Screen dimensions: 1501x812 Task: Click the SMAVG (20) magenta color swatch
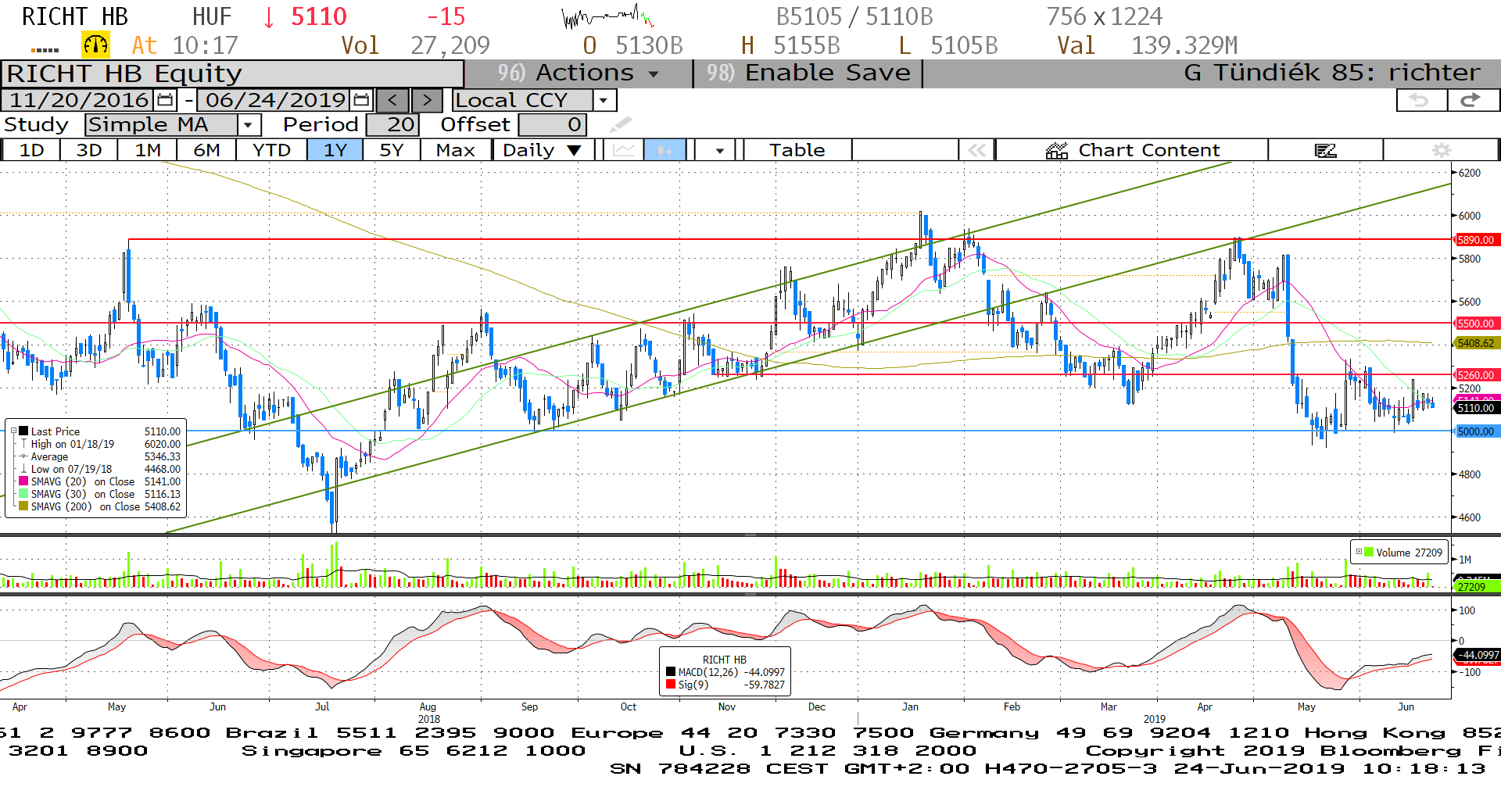point(23,481)
